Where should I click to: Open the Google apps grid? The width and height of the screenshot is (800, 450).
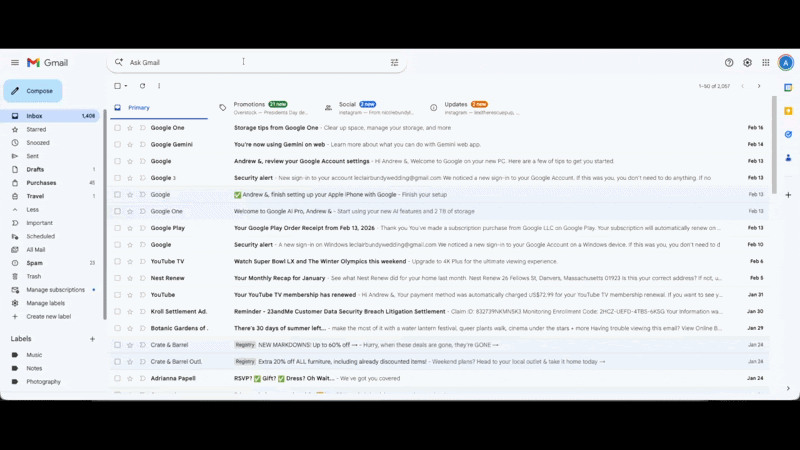click(766, 63)
